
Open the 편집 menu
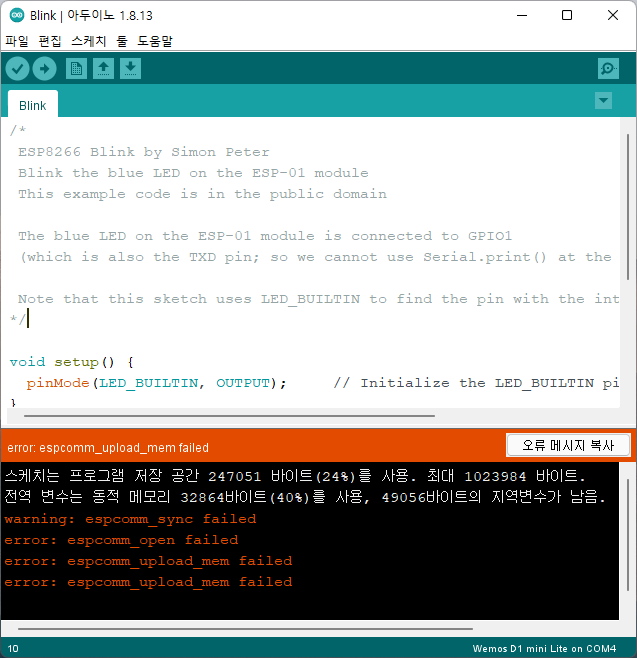(50, 41)
